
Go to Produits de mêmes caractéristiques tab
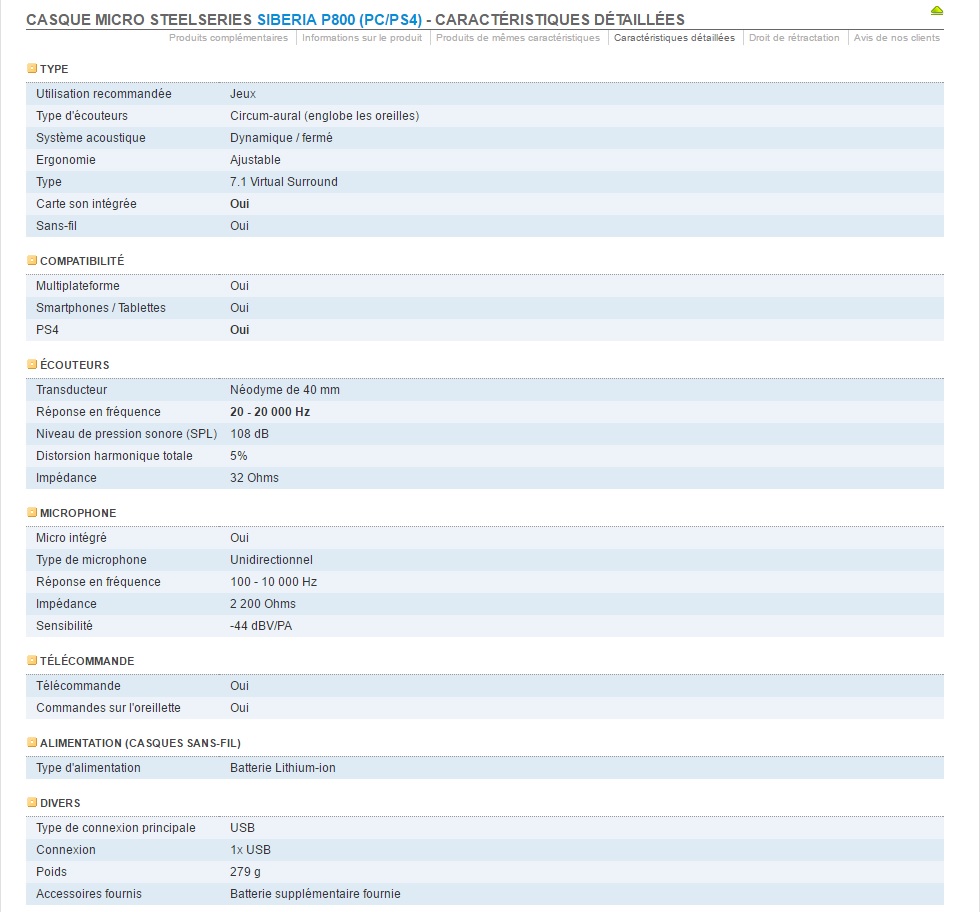click(518, 38)
